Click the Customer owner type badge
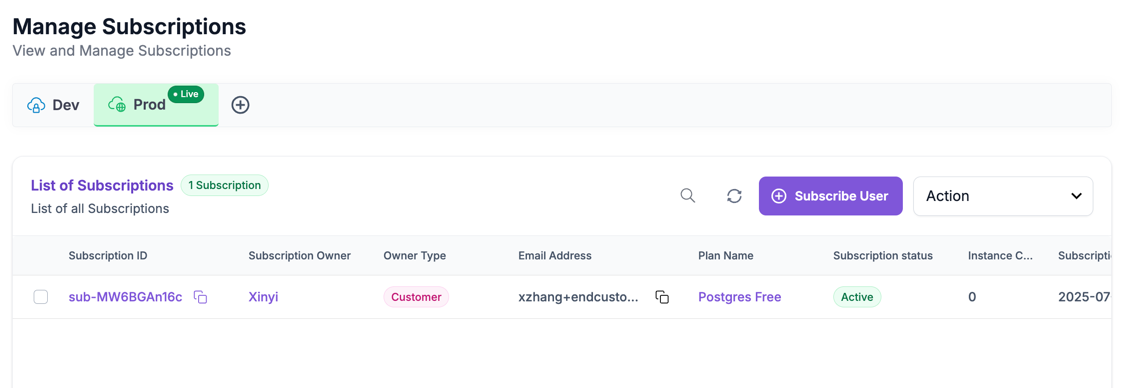 click(416, 297)
